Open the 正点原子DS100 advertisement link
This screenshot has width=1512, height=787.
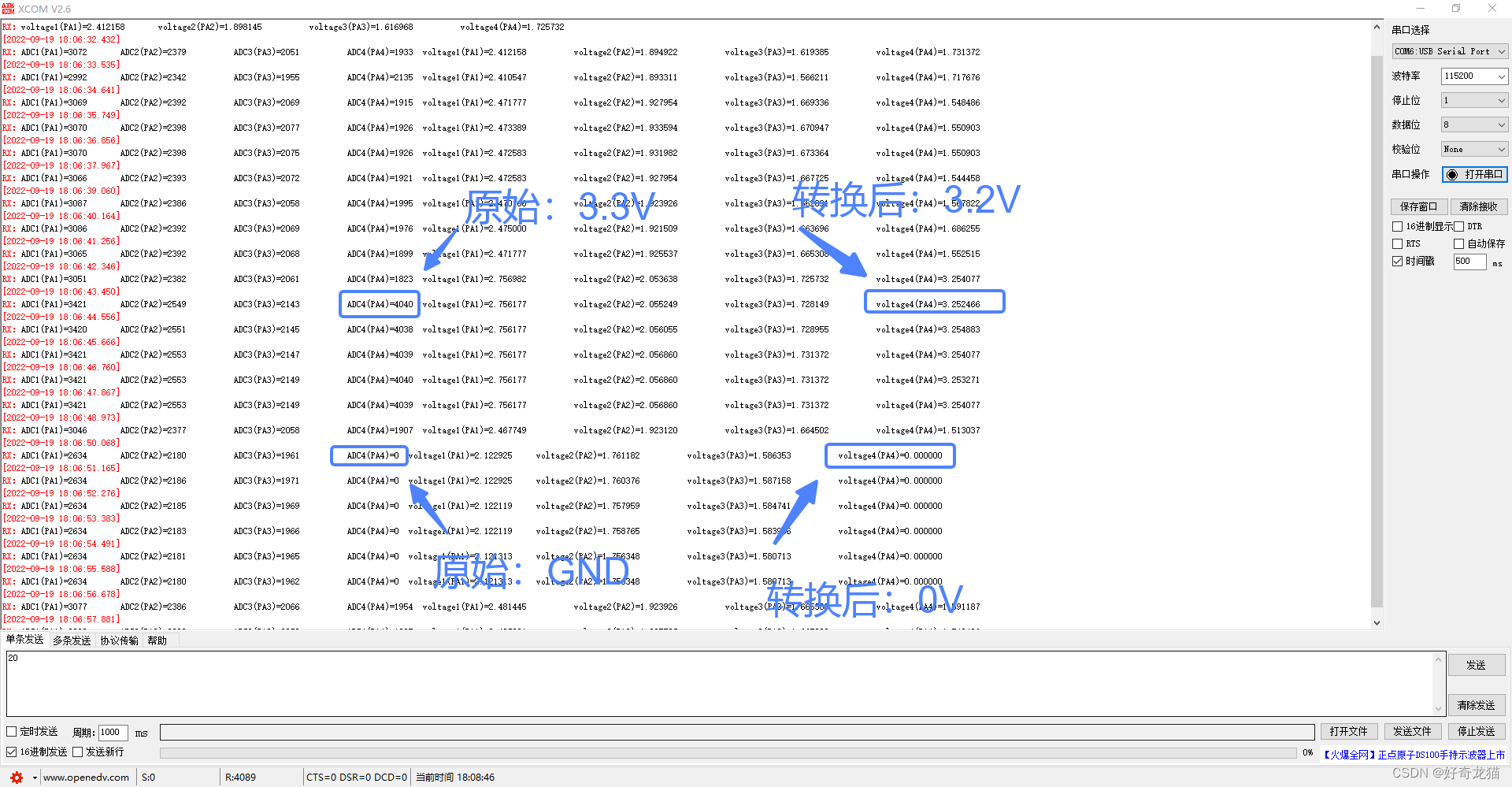(1414, 755)
